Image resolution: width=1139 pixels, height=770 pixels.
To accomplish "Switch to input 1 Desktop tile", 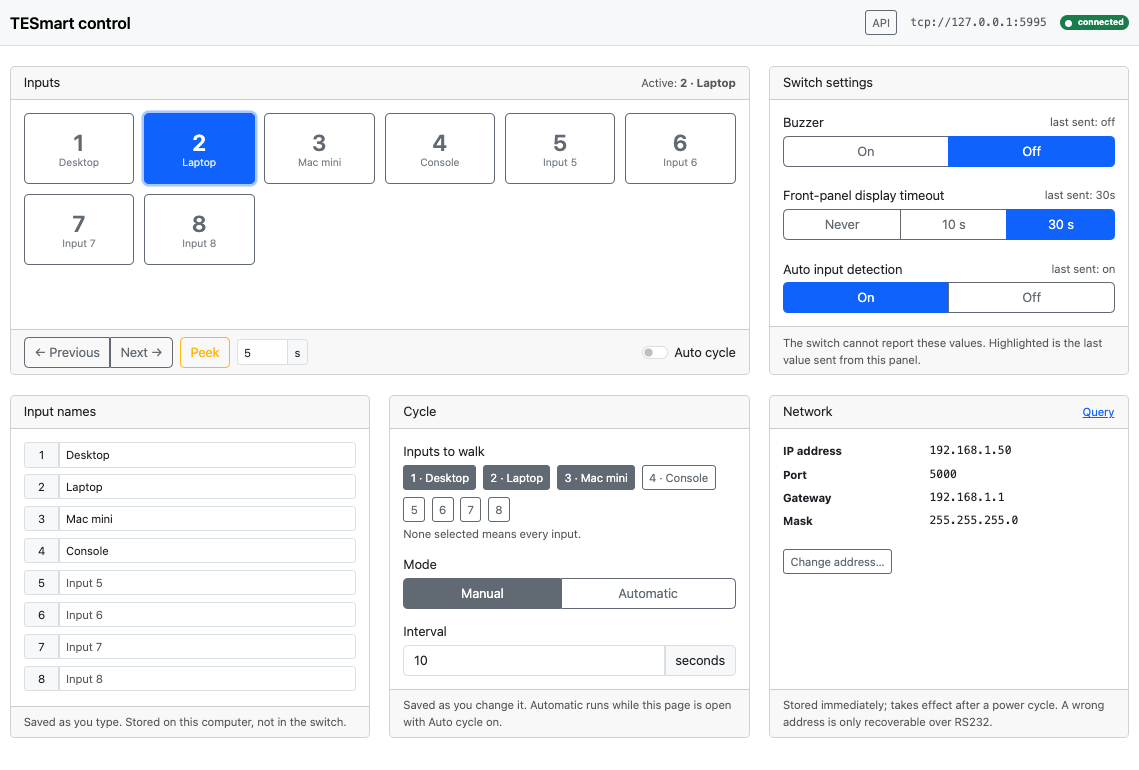I will pos(78,148).
